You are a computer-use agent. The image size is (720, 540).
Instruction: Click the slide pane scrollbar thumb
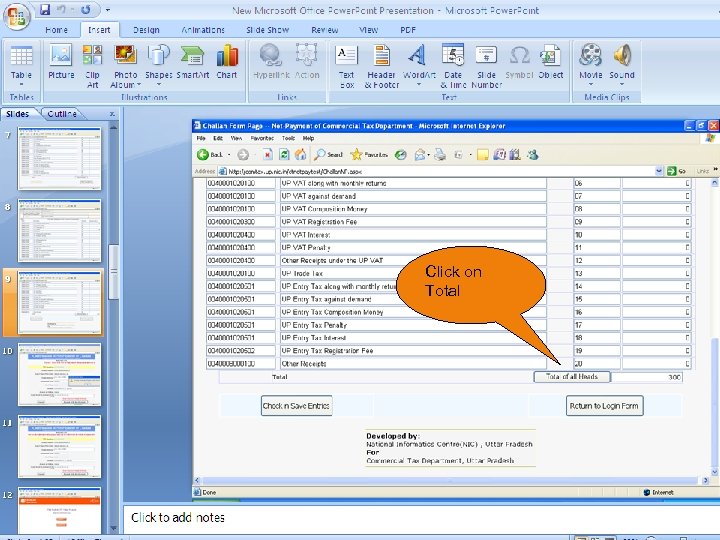pyautogui.click(x=113, y=272)
